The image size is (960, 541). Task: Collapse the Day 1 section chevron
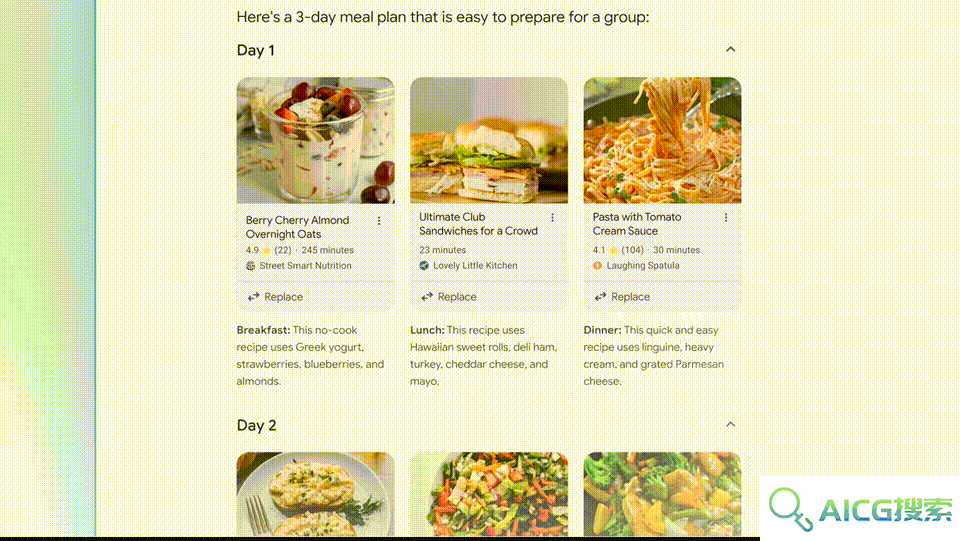(x=730, y=50)
